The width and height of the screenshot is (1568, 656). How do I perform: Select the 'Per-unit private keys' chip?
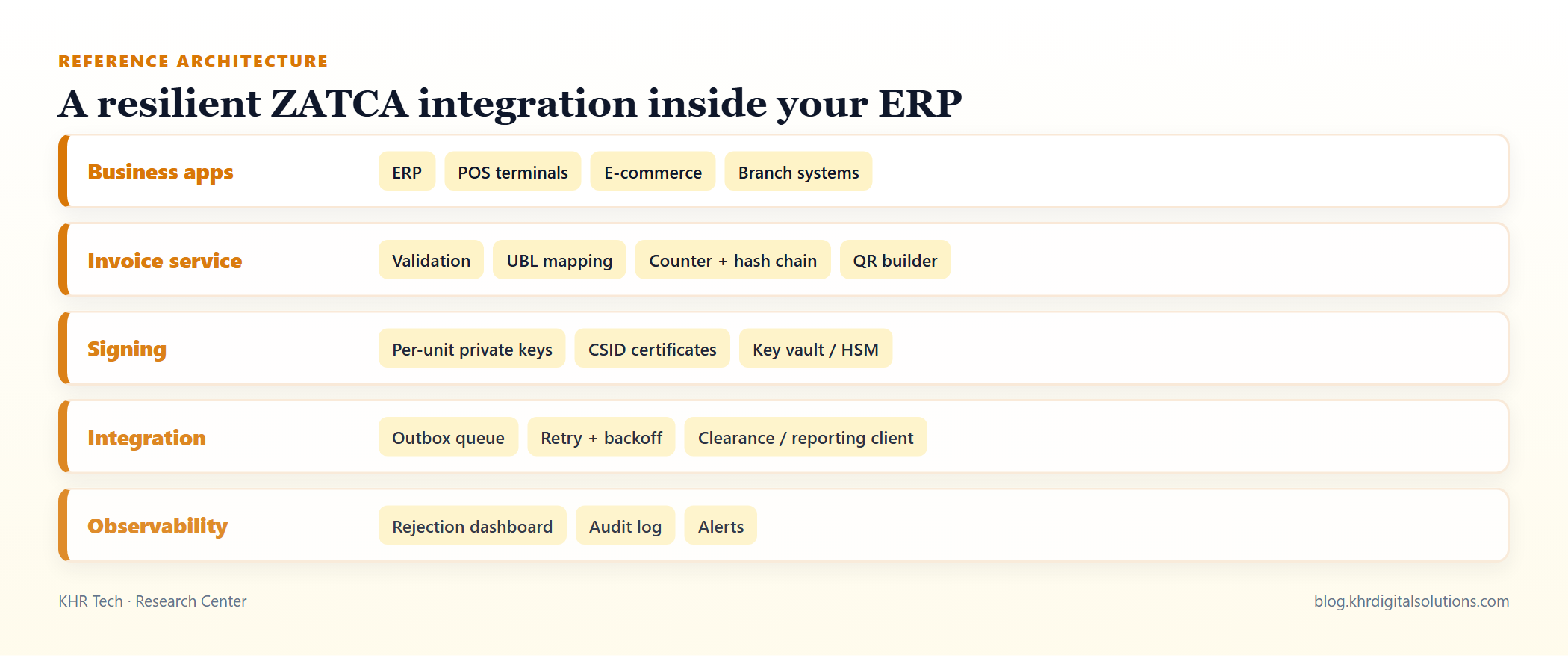[x=472, y=349]
